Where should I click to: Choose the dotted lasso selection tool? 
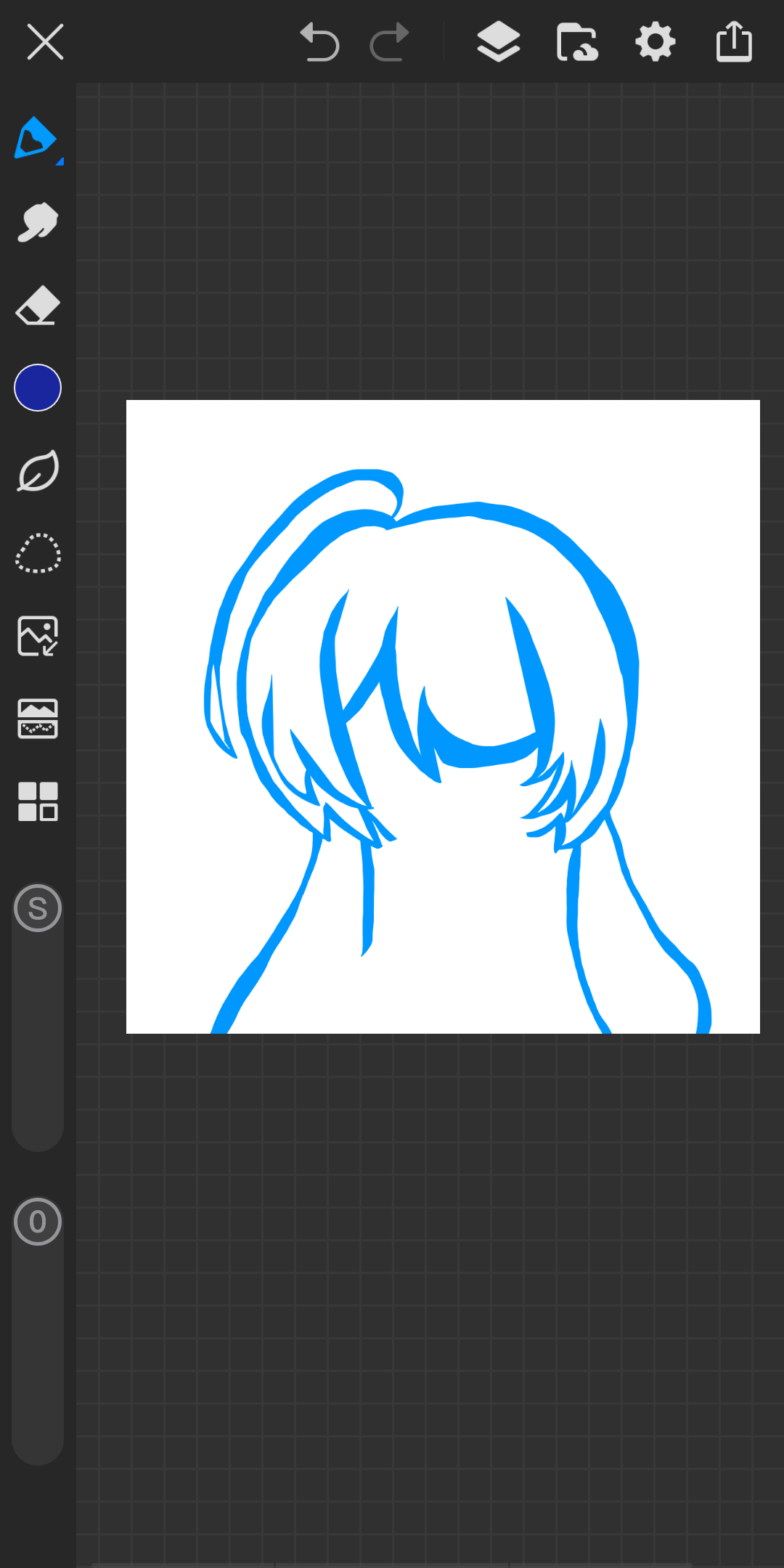pos(38,554)
